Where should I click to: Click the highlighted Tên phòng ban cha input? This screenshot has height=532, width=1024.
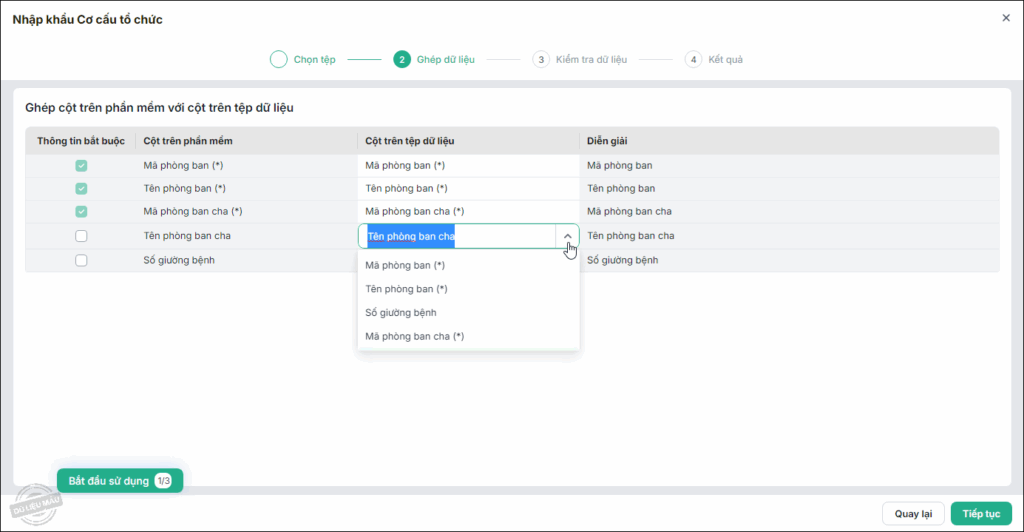(455, 236)
